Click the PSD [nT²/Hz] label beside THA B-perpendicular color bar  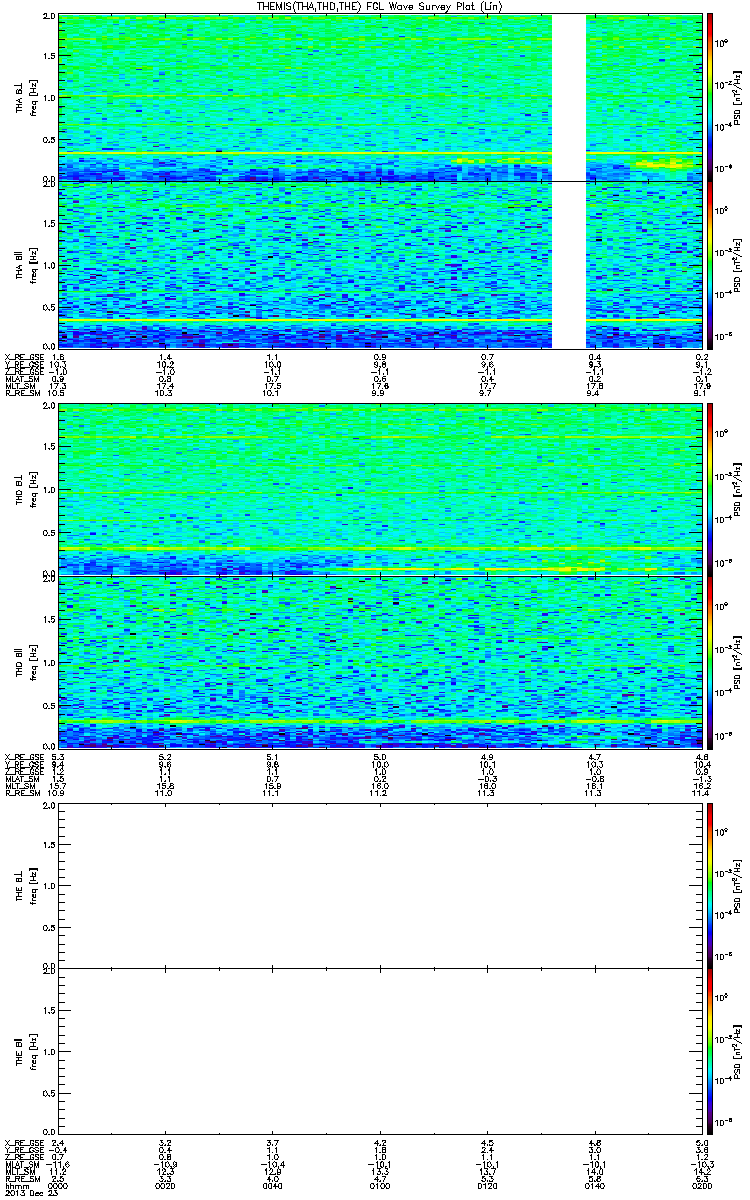click(x=736, y=98)
